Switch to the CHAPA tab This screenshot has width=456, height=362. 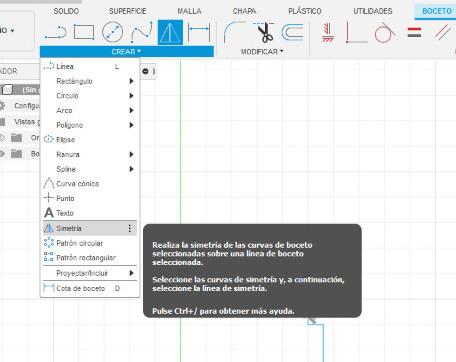pyautogui.click(x=244, y=11)
